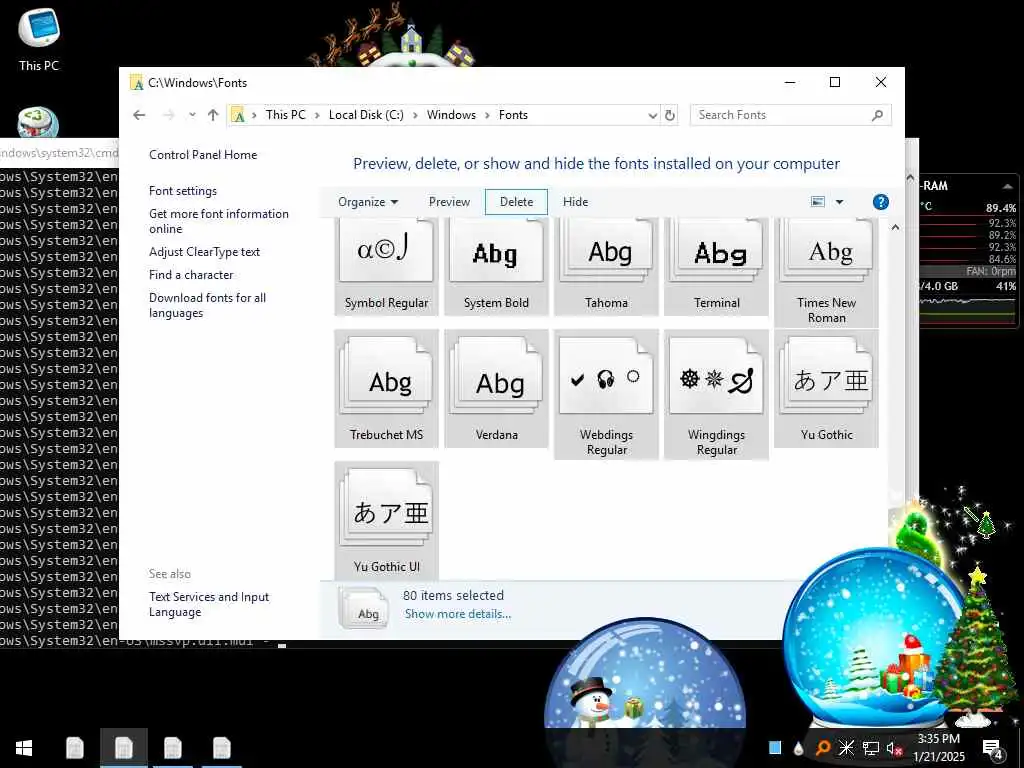The image size is (1024, 768).
Task: Open Download fonts for all languages
Action: [x=208, y=305]
